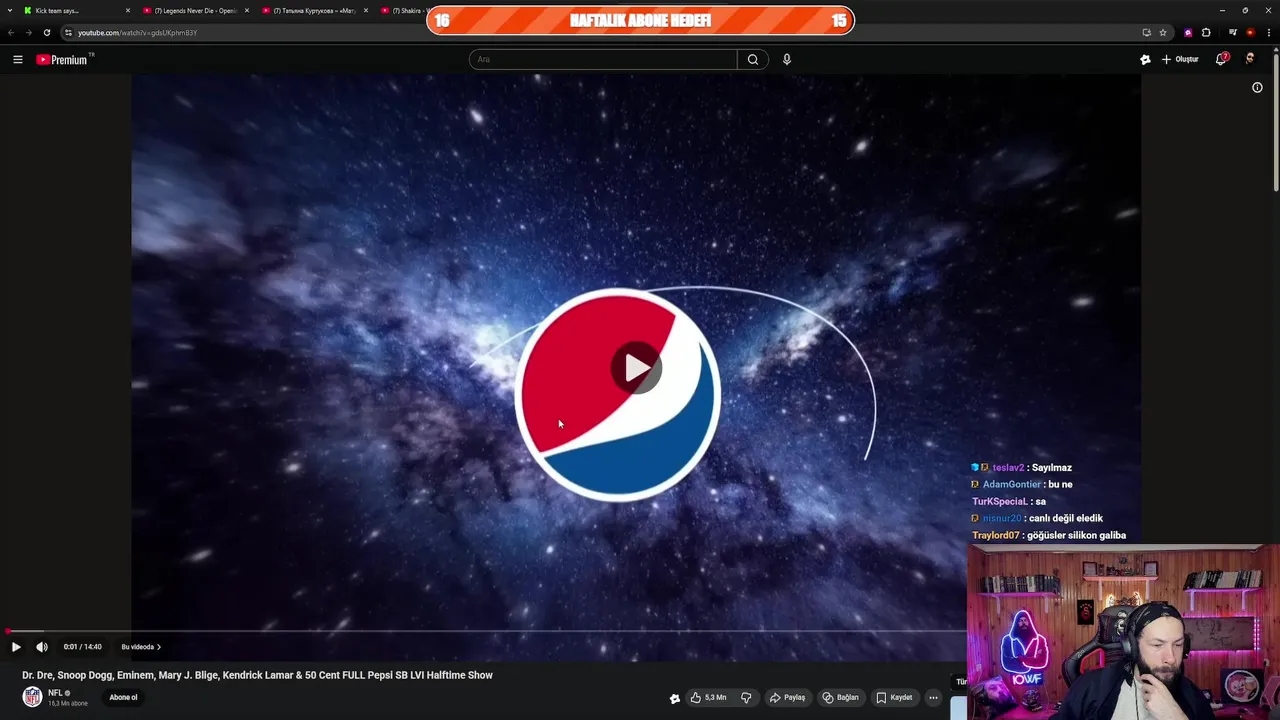Screen dimensions: 1280x720
Task: Open the NFL channel name link
Action: click(x=55, y=693)
